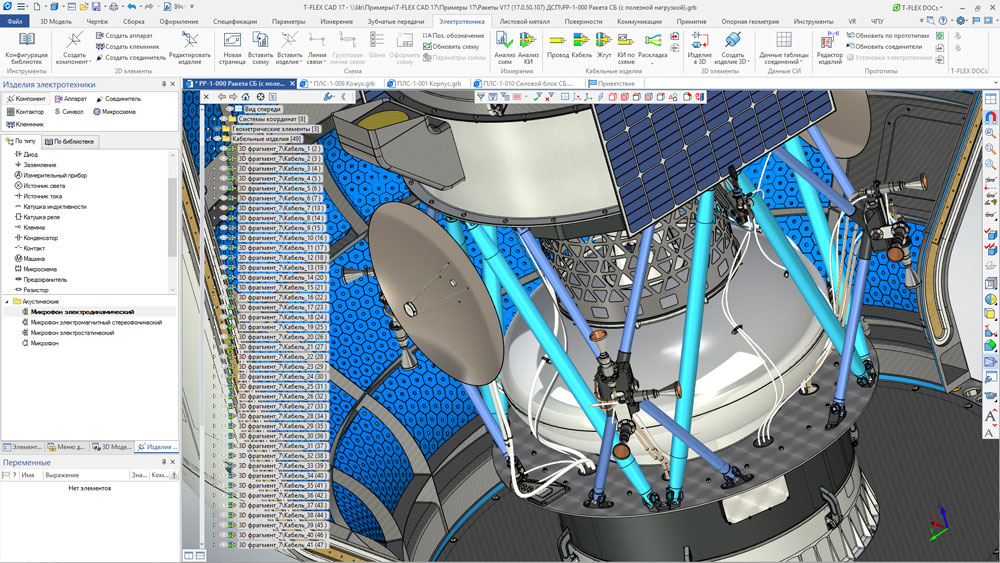1000x563 pixels.
Task: Click Обновить схему in the ribbon
Action: [x=451, y=47]
